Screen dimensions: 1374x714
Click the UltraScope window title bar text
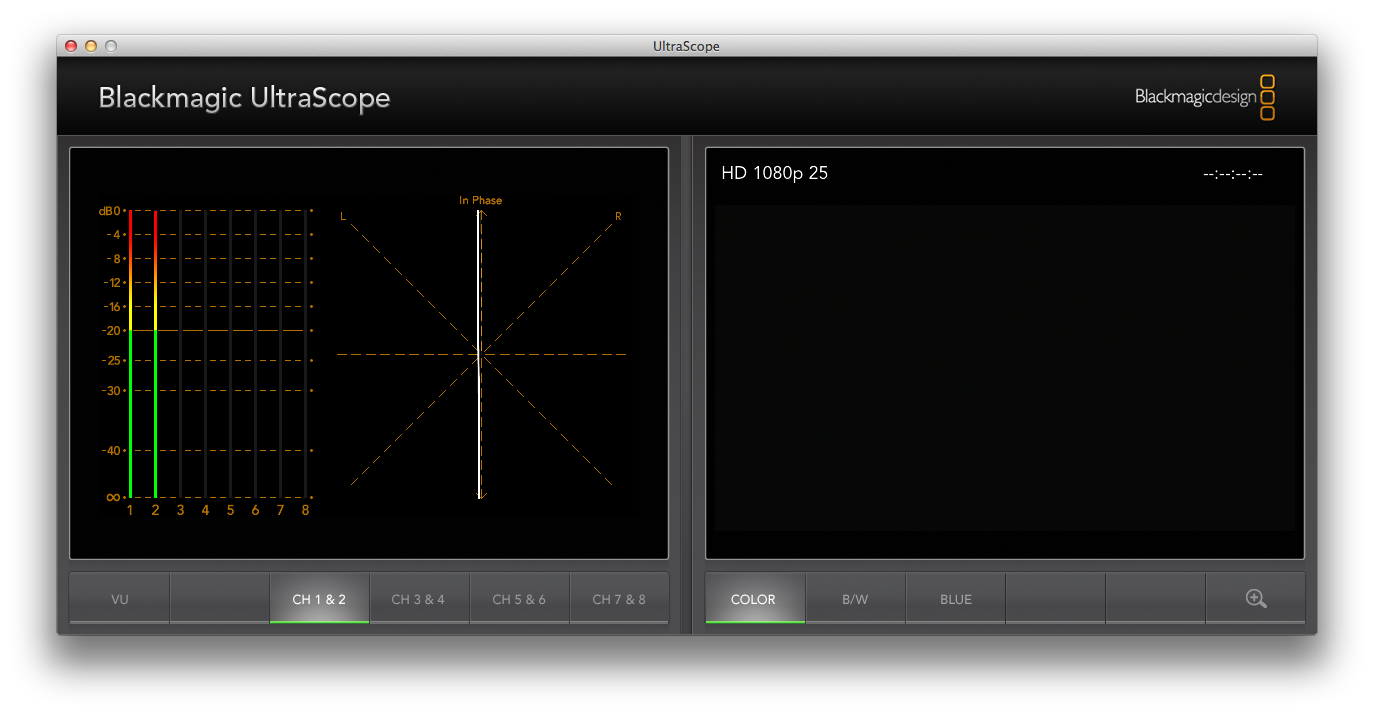[686, 46]
